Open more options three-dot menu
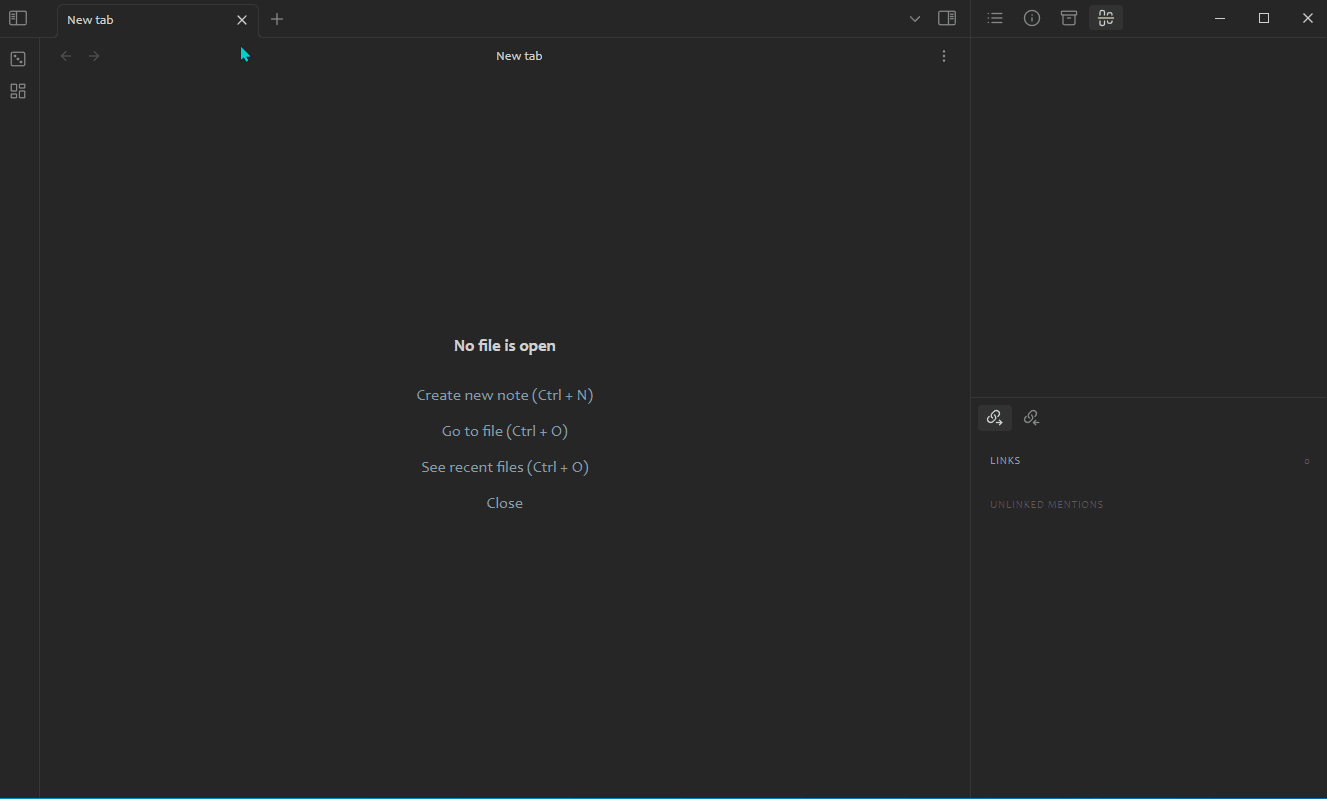This screenshot has height=799, width=1327. tap(944, 56)
